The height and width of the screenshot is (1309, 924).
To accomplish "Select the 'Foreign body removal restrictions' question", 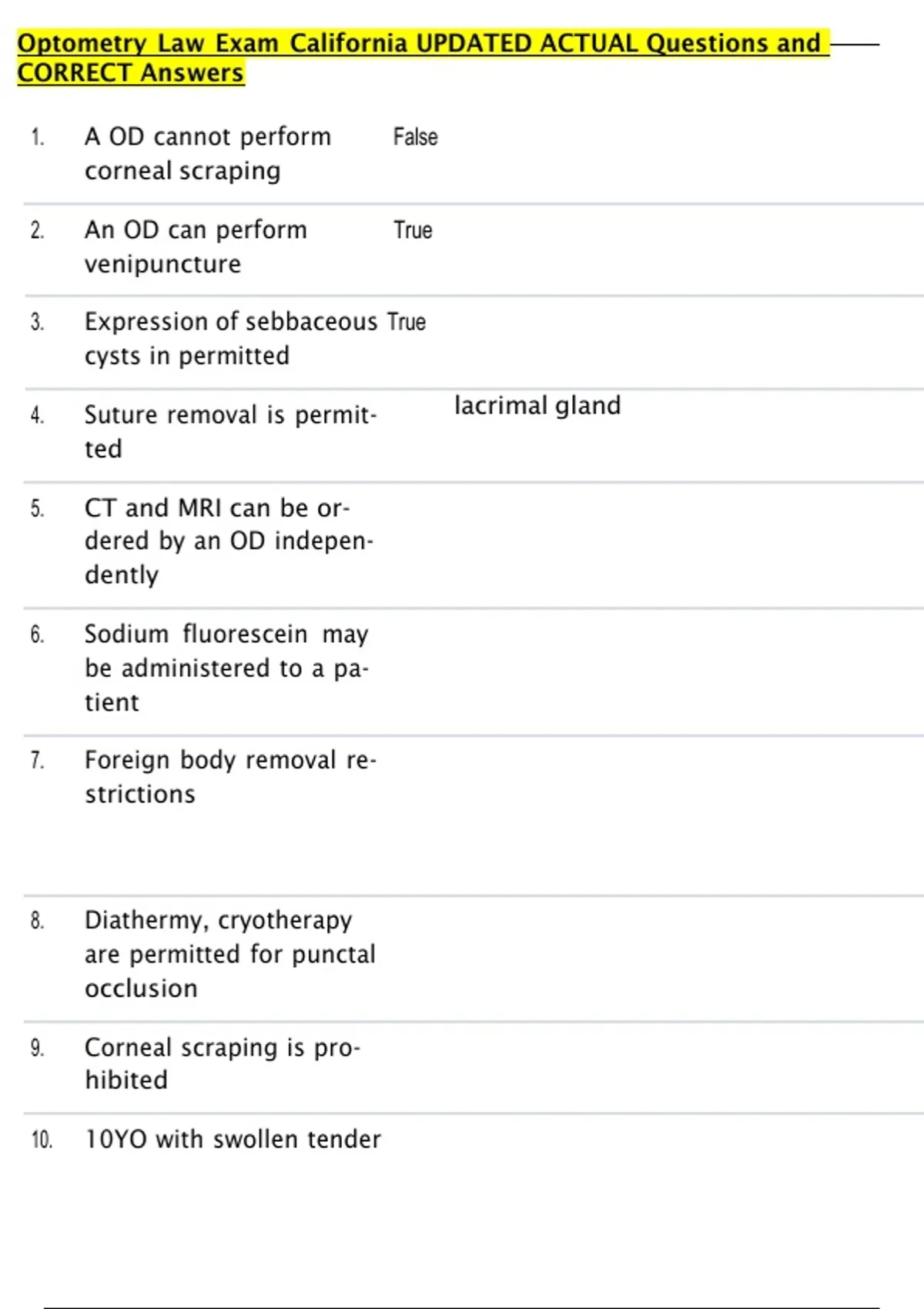I will [230, 776].
